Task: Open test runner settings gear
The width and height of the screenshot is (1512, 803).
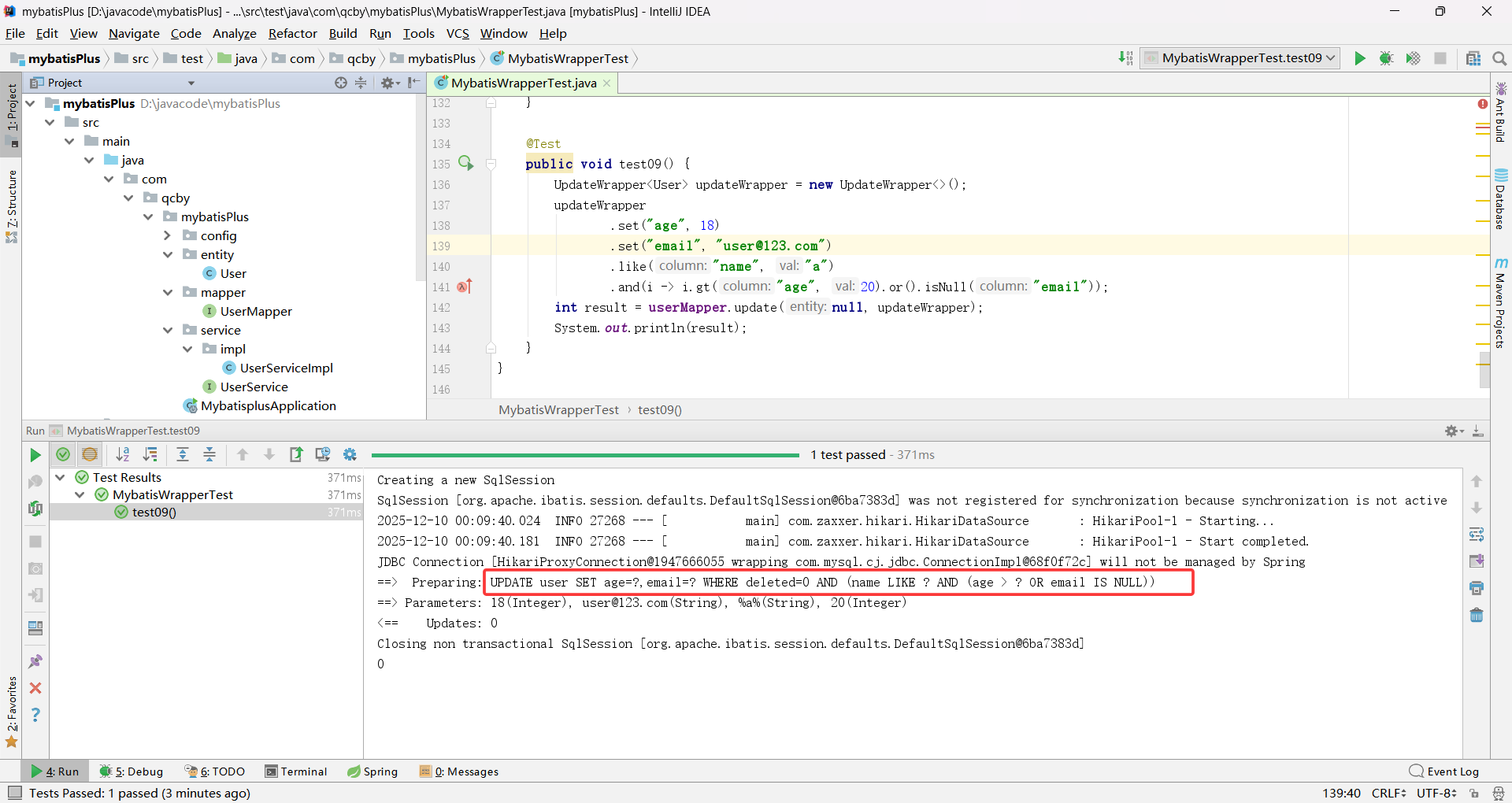Action: click(350, 454)
